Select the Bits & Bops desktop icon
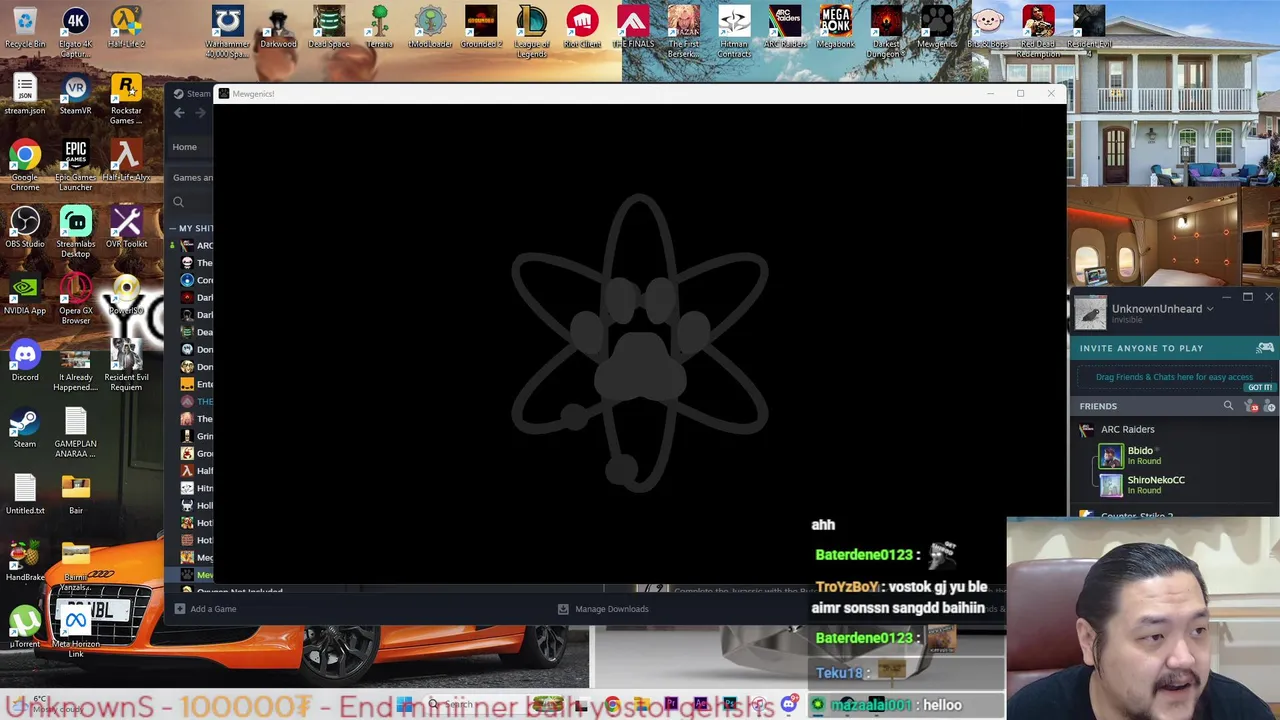 987,28
